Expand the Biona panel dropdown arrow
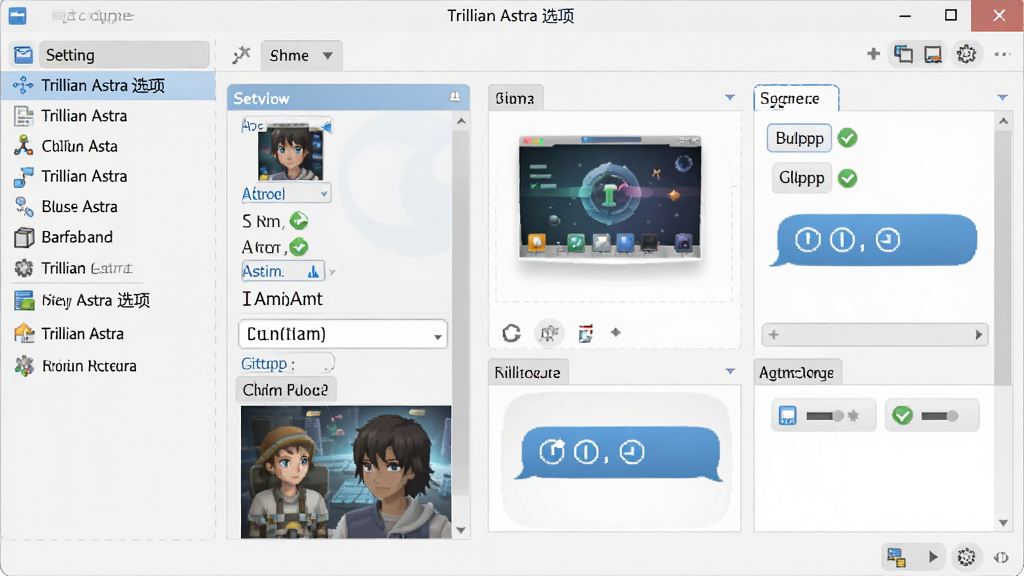 pyautogui.click(x=730, y=98)
